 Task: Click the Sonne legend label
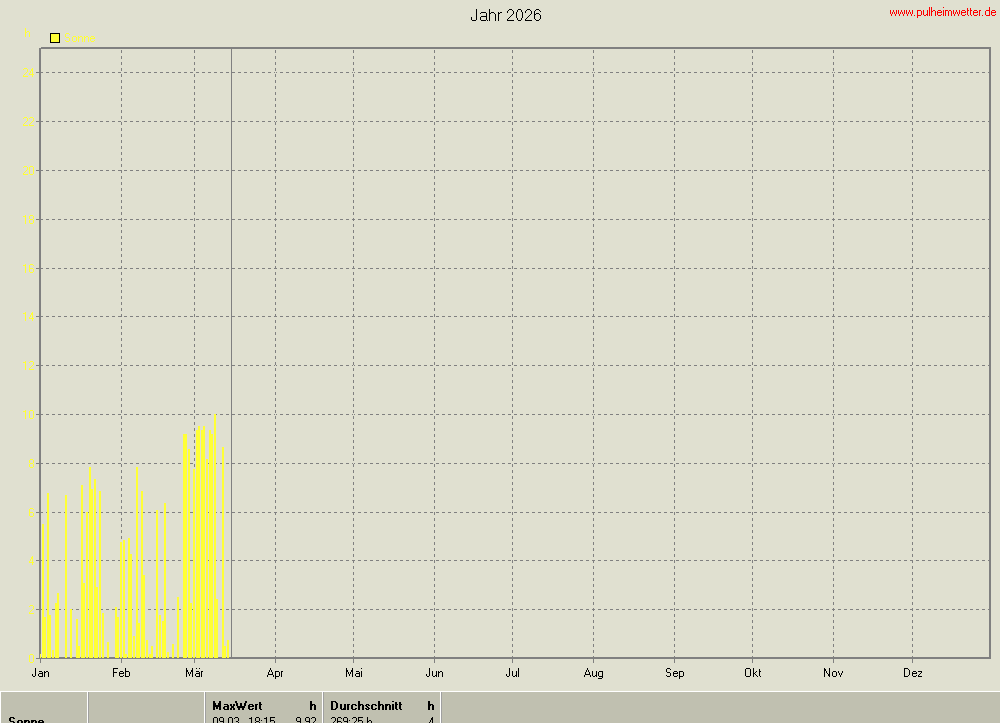[83, 39]
